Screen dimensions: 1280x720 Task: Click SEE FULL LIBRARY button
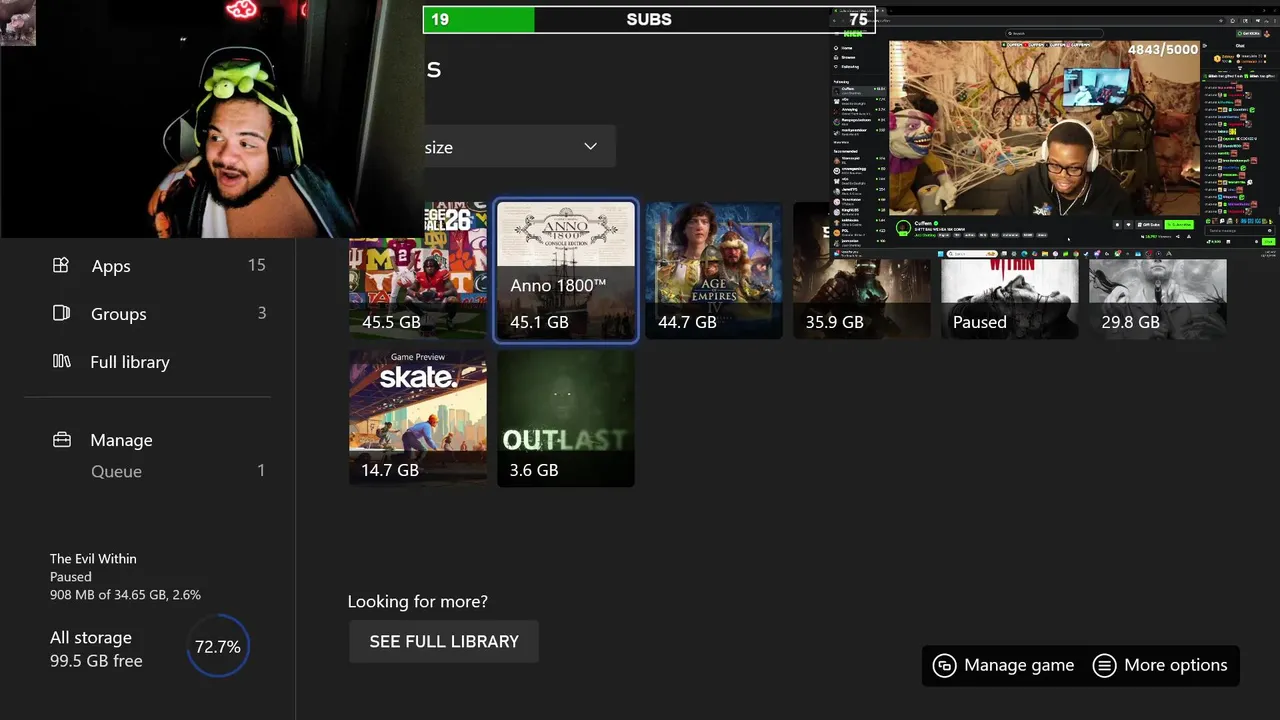[444, 641]
